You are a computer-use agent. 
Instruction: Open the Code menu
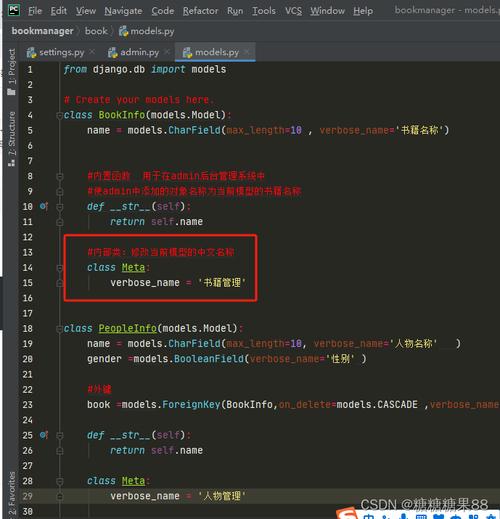(163, 11)
